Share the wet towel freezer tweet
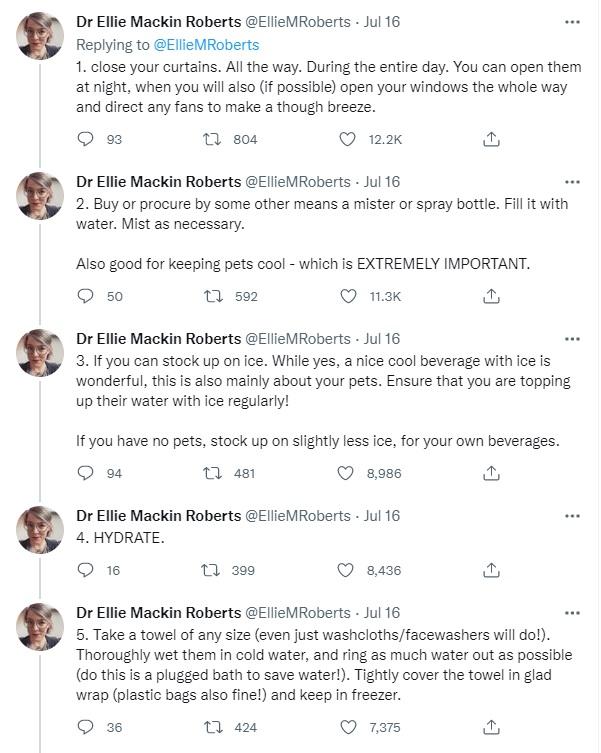601x753 pixels. click(491, 727)
